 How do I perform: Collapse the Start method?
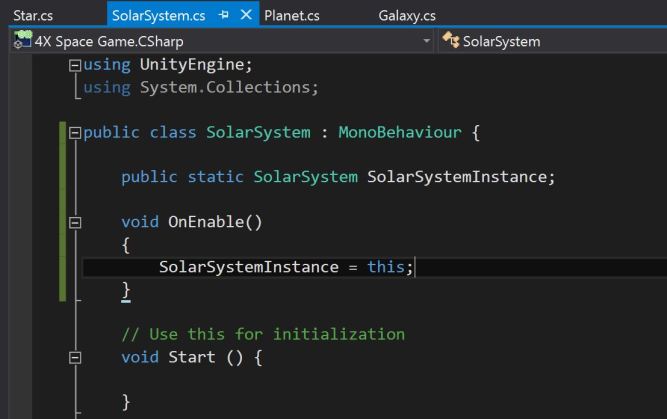[74, 357]
